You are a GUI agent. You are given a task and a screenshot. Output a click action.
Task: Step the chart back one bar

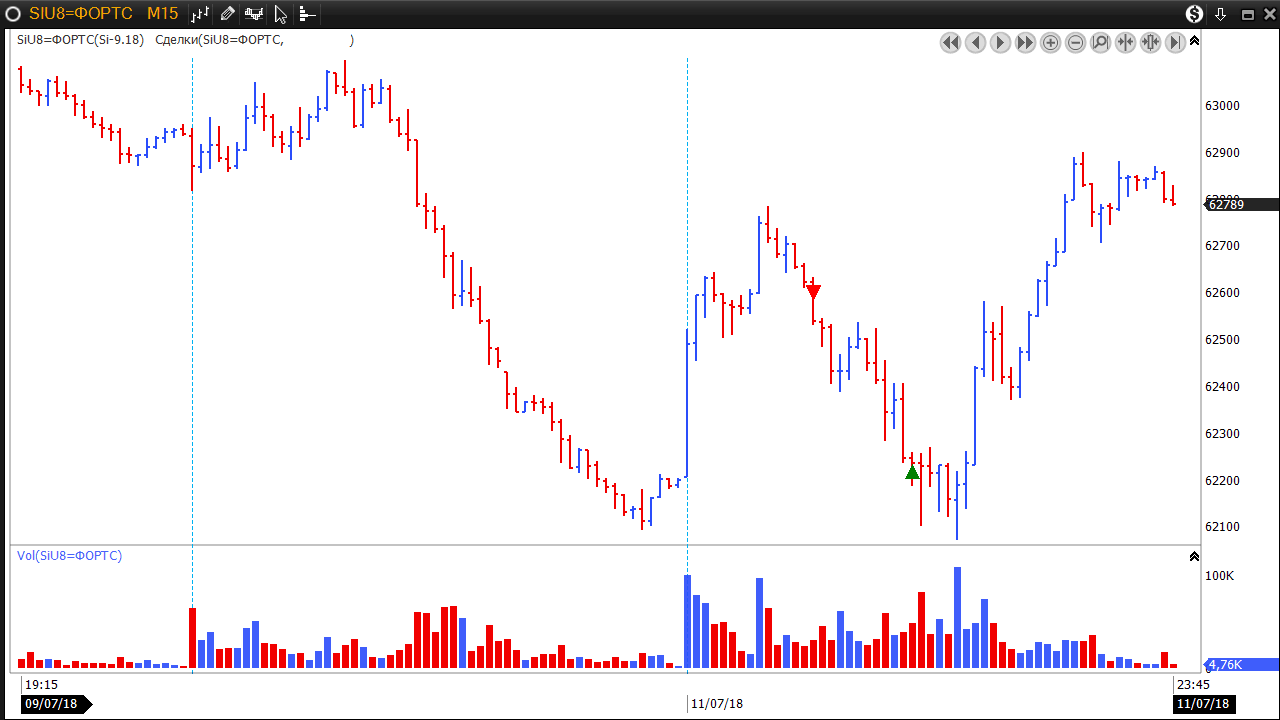tap(975, 42)
